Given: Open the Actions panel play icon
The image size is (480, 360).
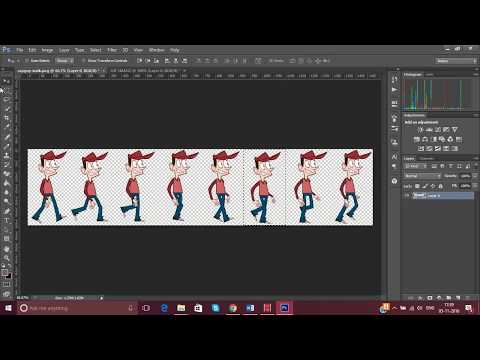Looking at the screenshot, I should click(x=395, y=89).
